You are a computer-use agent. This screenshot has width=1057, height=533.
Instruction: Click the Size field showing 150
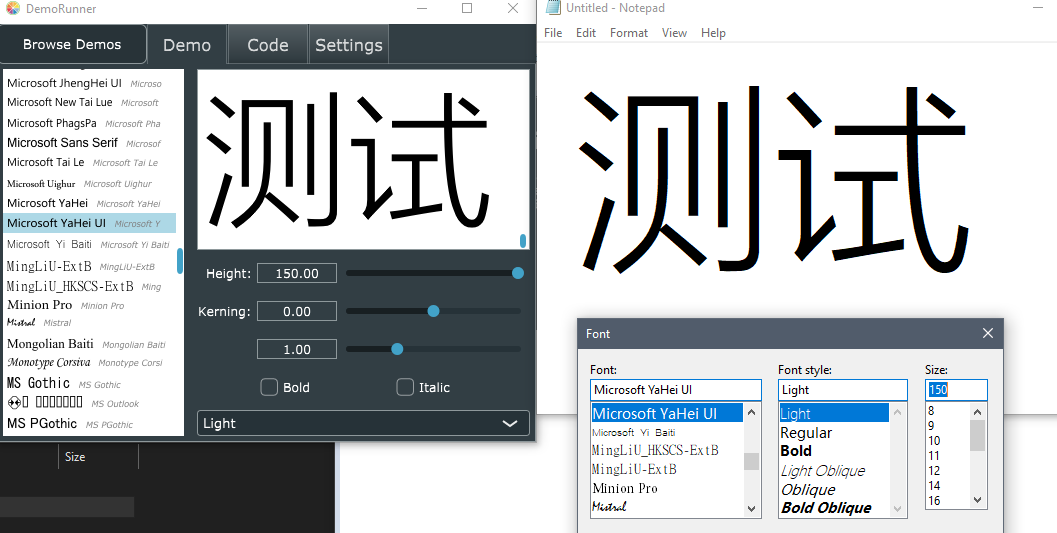pyautogui.click(x=956, y=389)
